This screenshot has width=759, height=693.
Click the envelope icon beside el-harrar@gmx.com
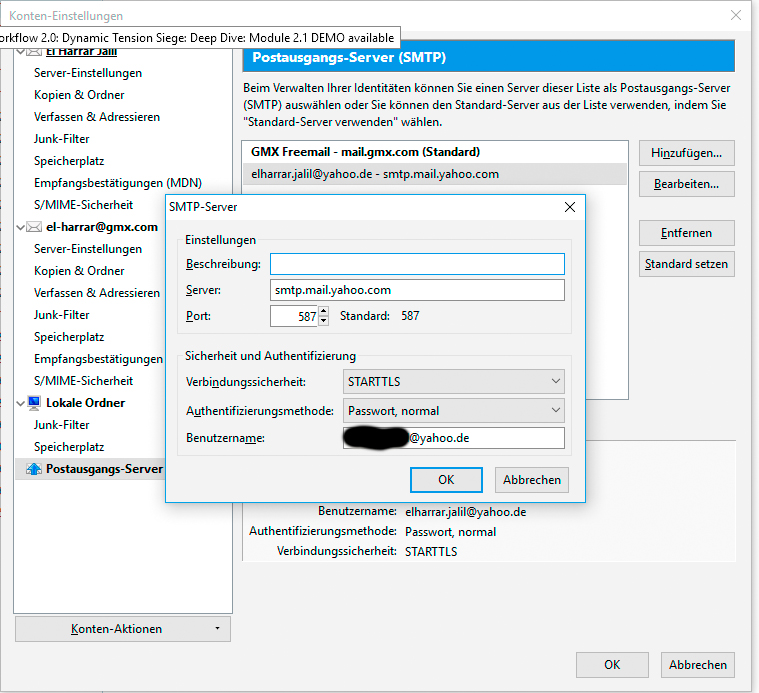pyautogui.click(x=34, y=227)
